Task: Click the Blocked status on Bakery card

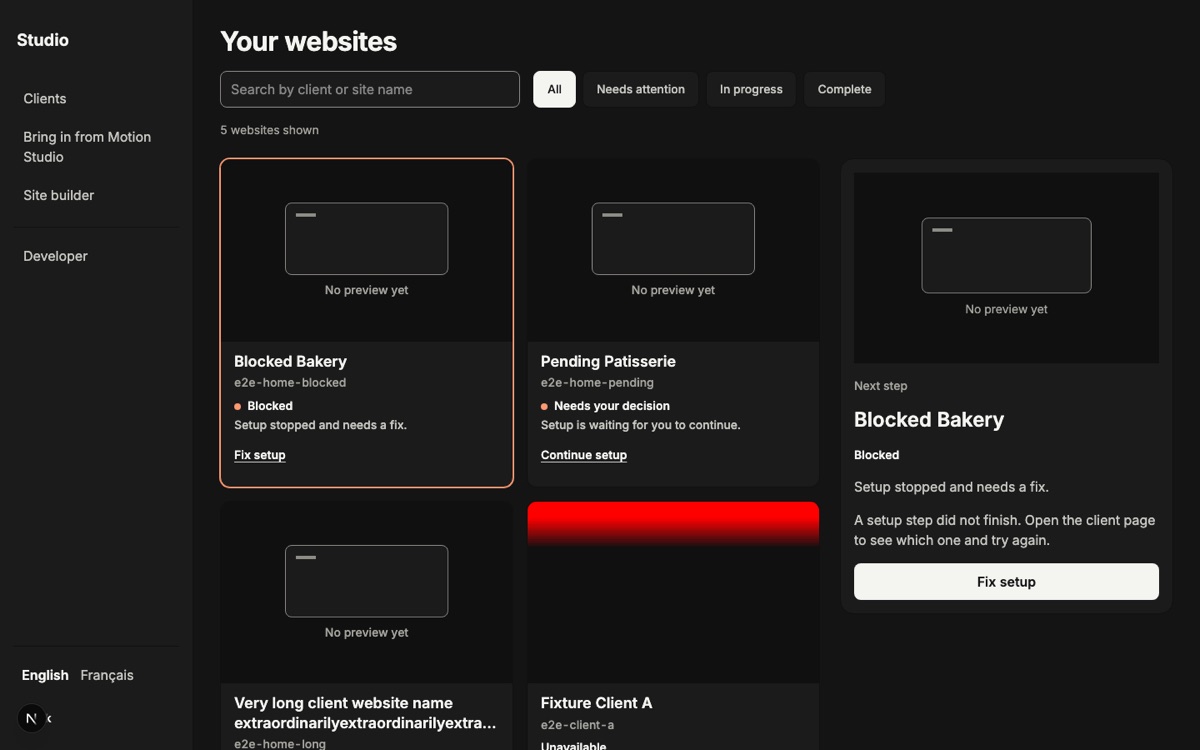Action: coord(270,406)
